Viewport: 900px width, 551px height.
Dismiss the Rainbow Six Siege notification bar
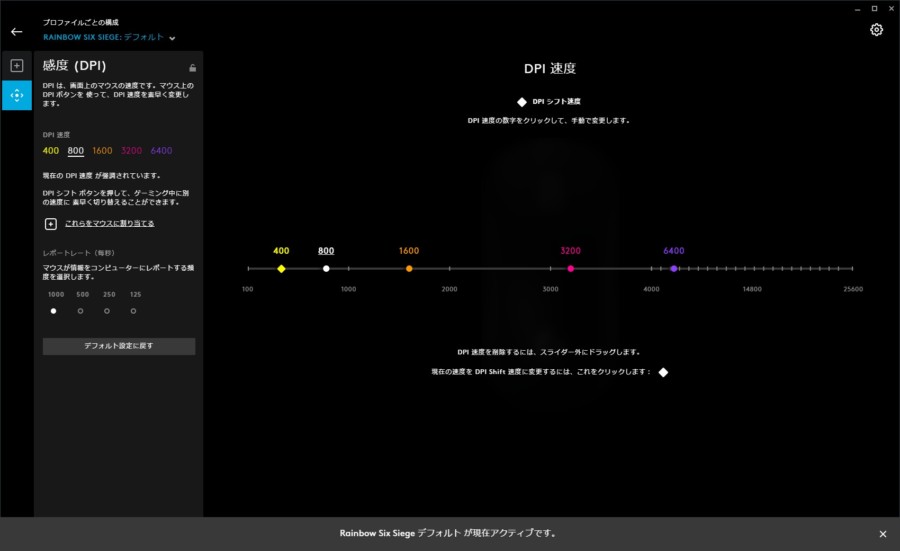882,534
